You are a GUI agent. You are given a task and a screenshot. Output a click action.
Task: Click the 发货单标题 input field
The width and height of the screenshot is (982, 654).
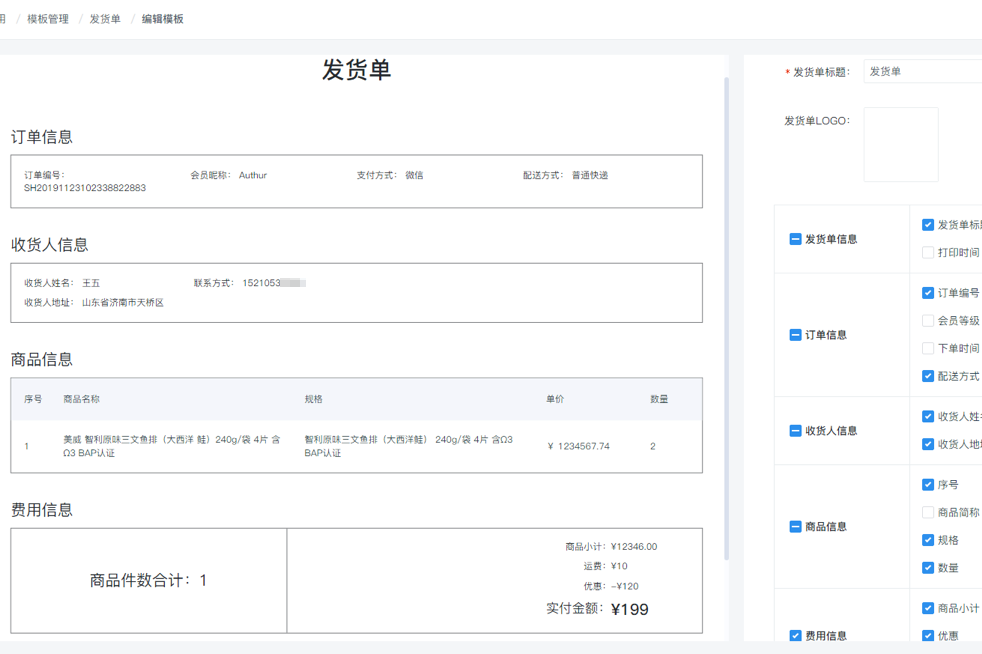(923, 72)
